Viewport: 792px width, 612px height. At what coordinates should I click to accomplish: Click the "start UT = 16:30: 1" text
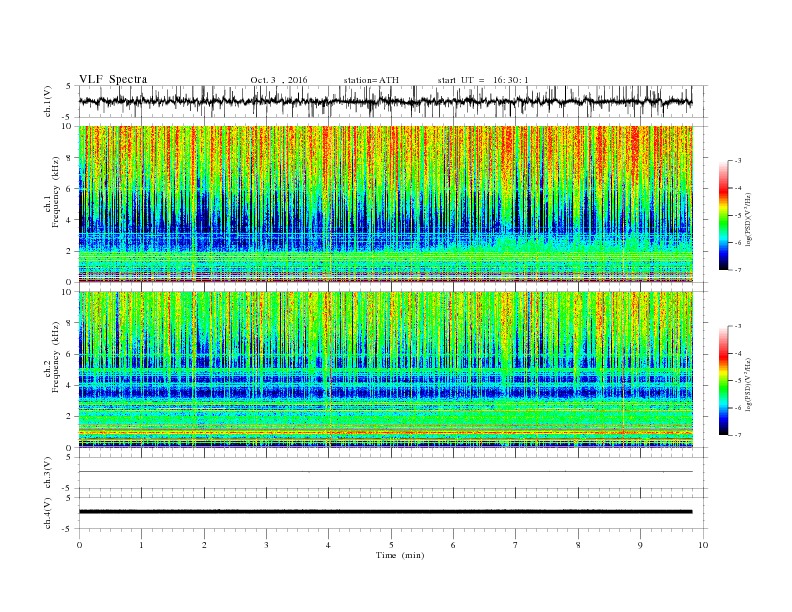click(x=483, y=80)
